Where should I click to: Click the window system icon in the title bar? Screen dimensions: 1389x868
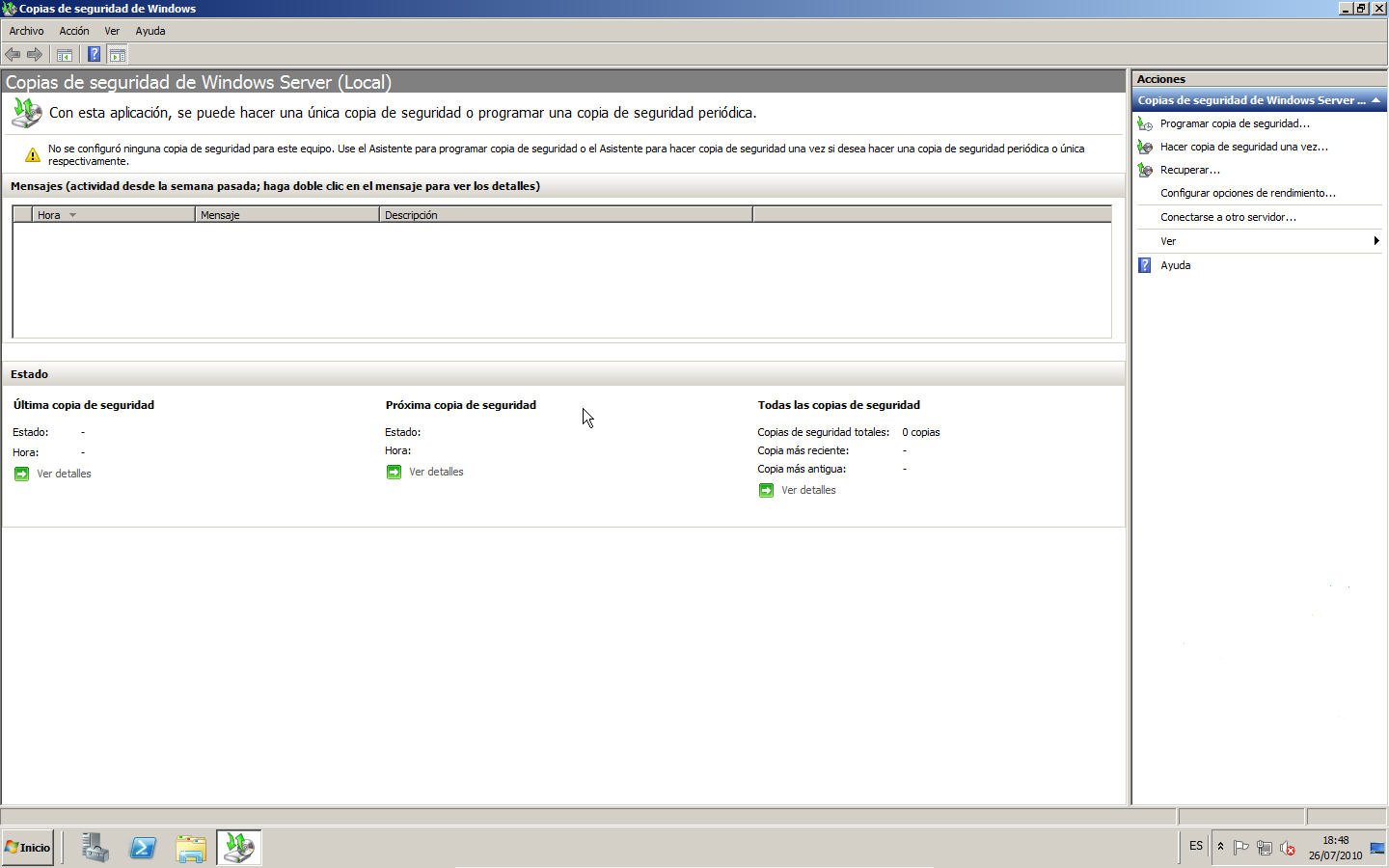tap(9, 9)
